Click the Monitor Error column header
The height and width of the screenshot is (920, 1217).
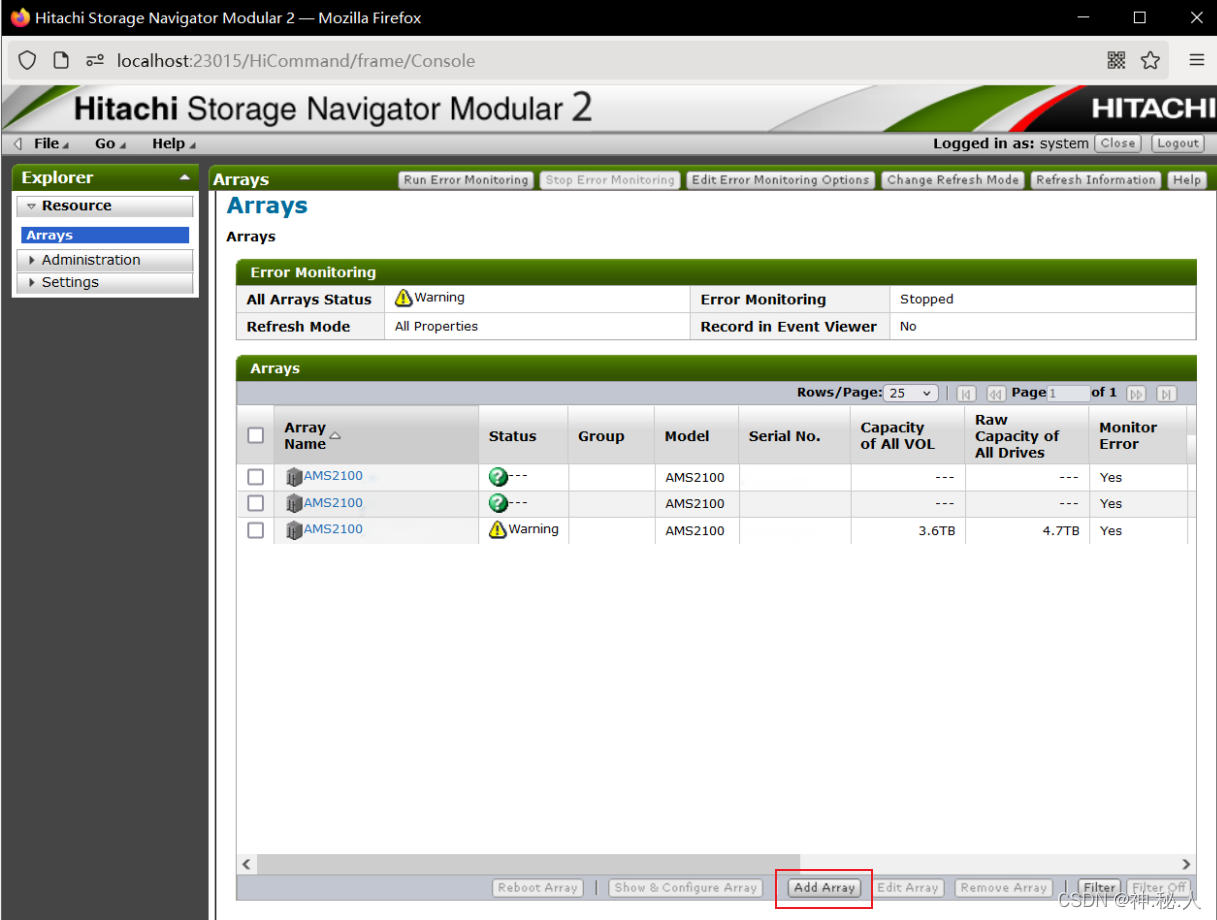pos(1137,436)
